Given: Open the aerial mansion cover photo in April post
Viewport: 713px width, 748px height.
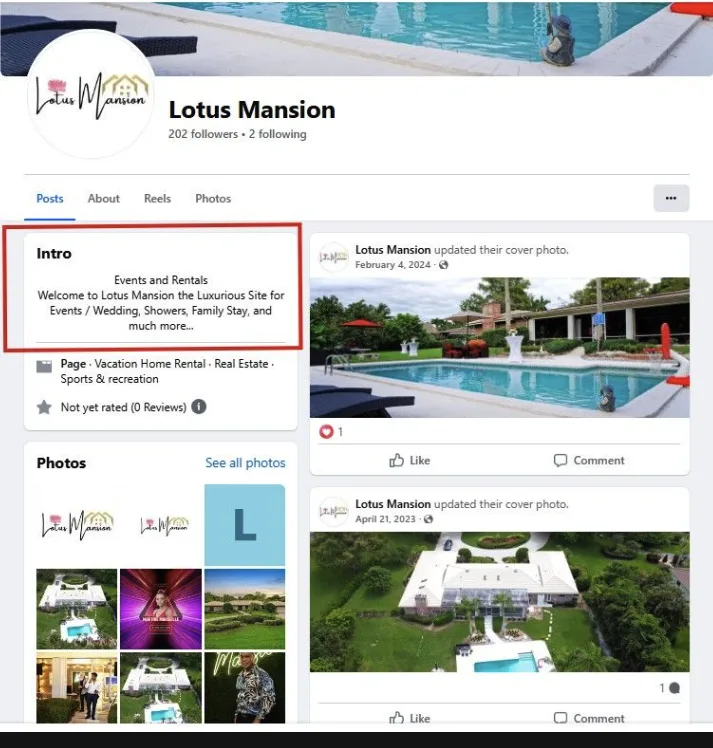Looking at the screenshot, I should tap(499, 602).
